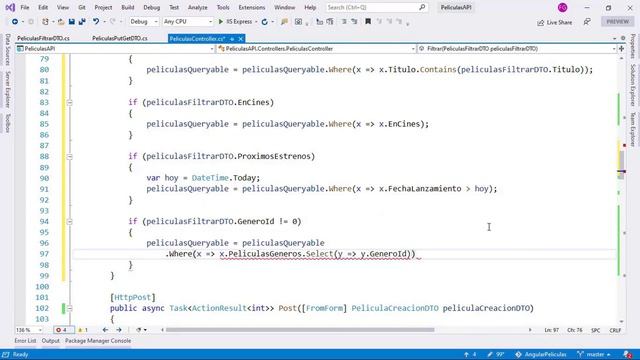
Task: Click the navigate backward arrow icon in toolbar
Action: [15, 22]
